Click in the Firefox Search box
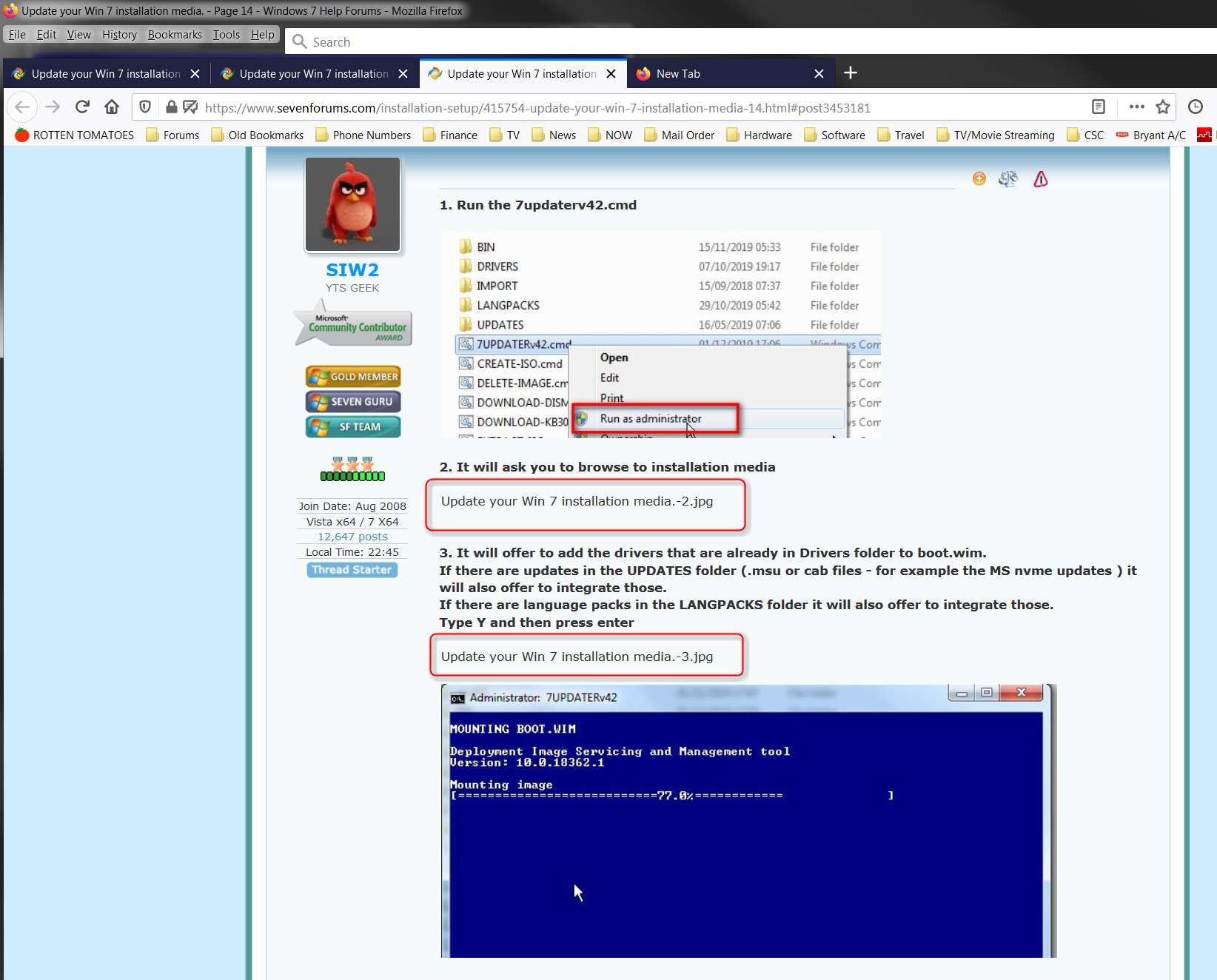Viewport: 1217px width, 980px height. coord(751,42)
